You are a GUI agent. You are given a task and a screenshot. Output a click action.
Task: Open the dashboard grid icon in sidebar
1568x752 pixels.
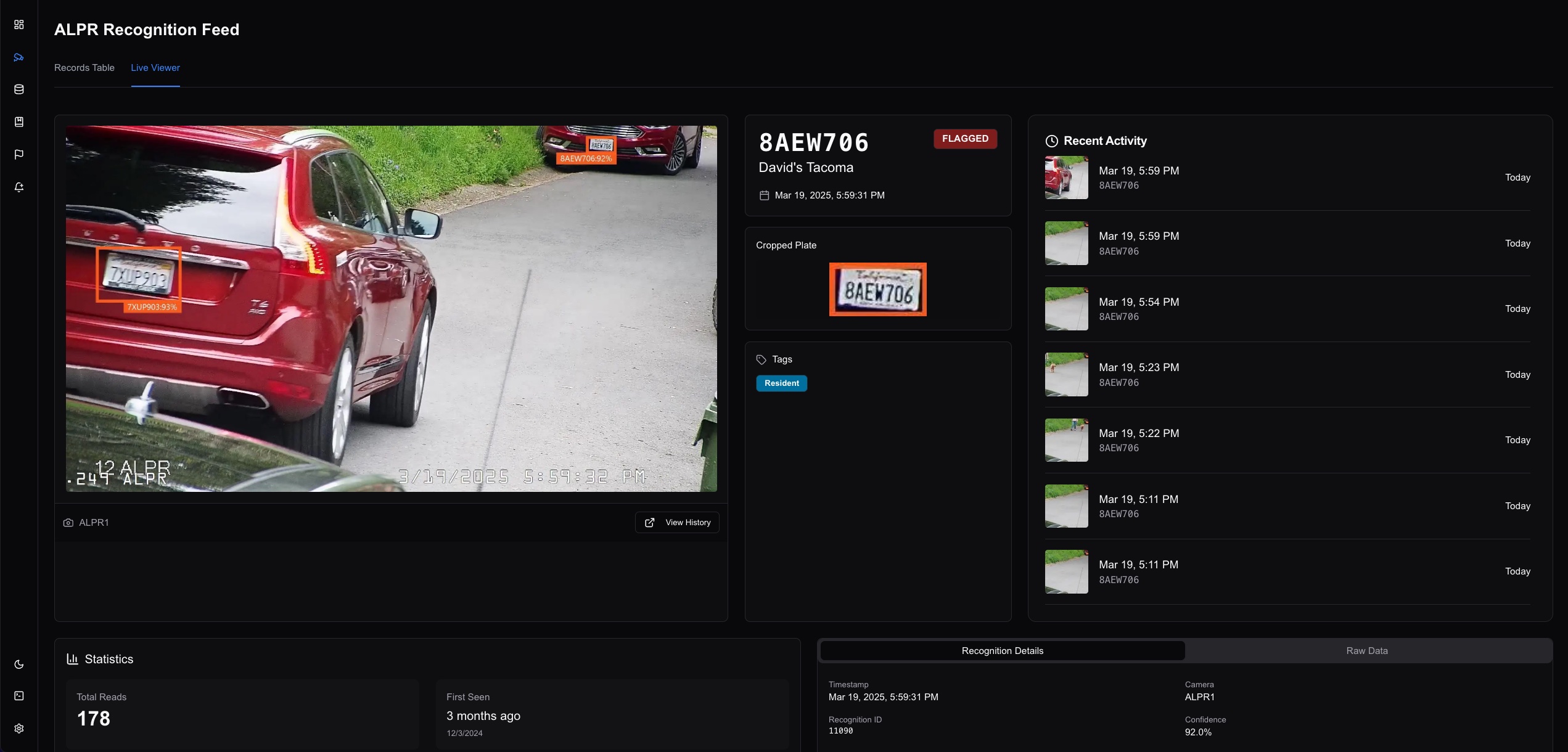[19, 25]
